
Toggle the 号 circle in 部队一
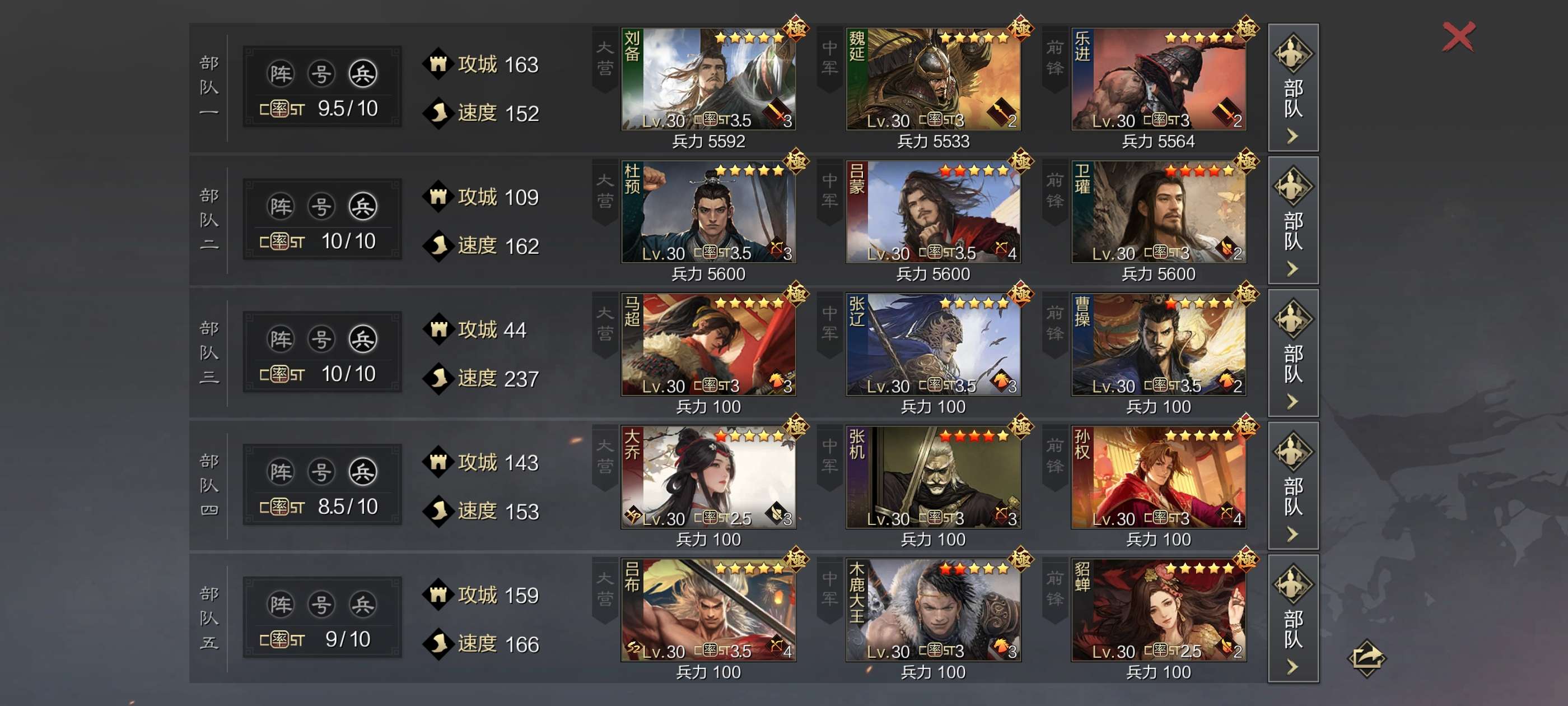click(321, 74)
